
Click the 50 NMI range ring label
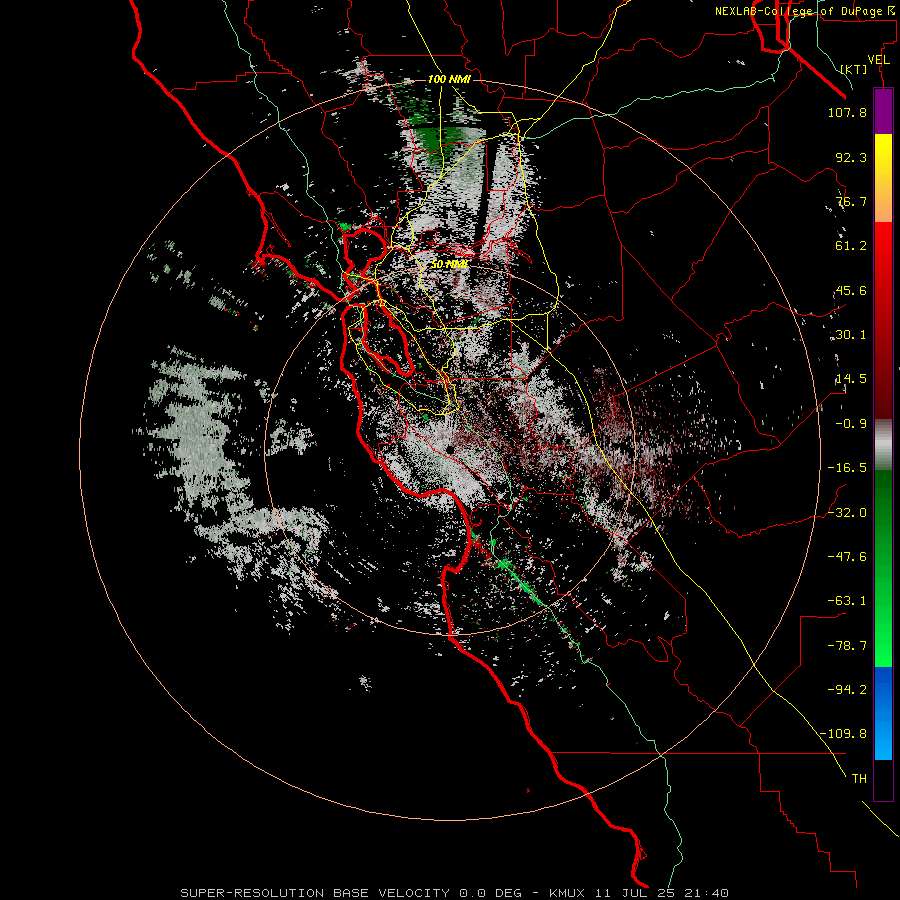pos(449,265)
